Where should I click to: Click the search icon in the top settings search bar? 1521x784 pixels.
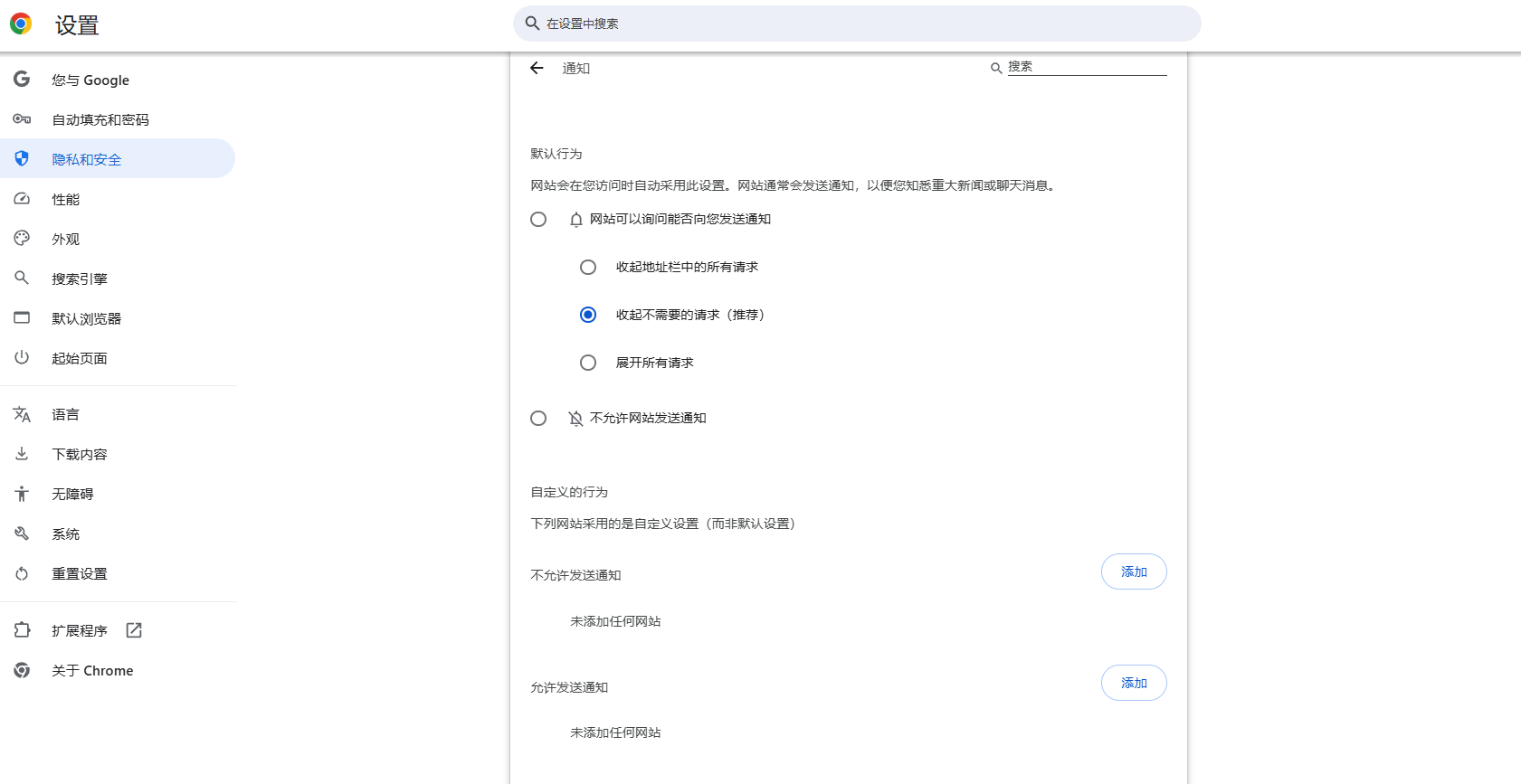coord(532,24)
